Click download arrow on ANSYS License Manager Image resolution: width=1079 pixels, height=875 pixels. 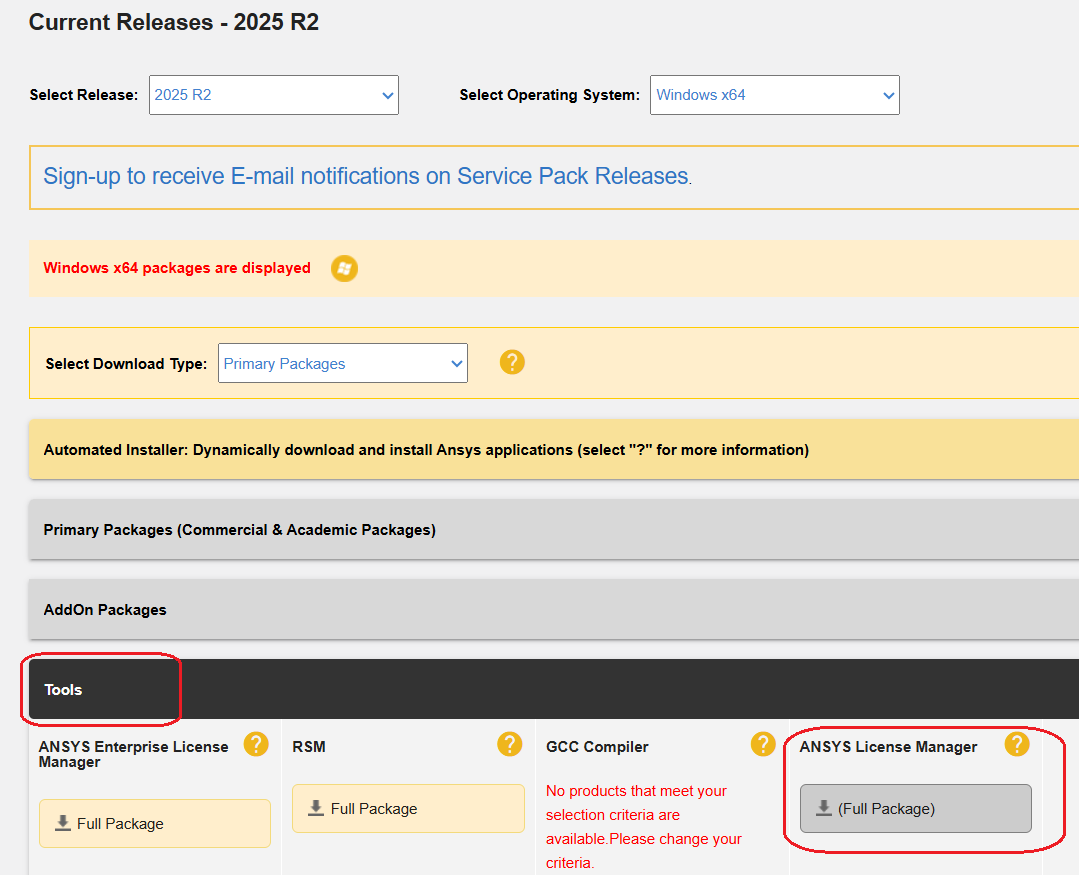(824, 808)
